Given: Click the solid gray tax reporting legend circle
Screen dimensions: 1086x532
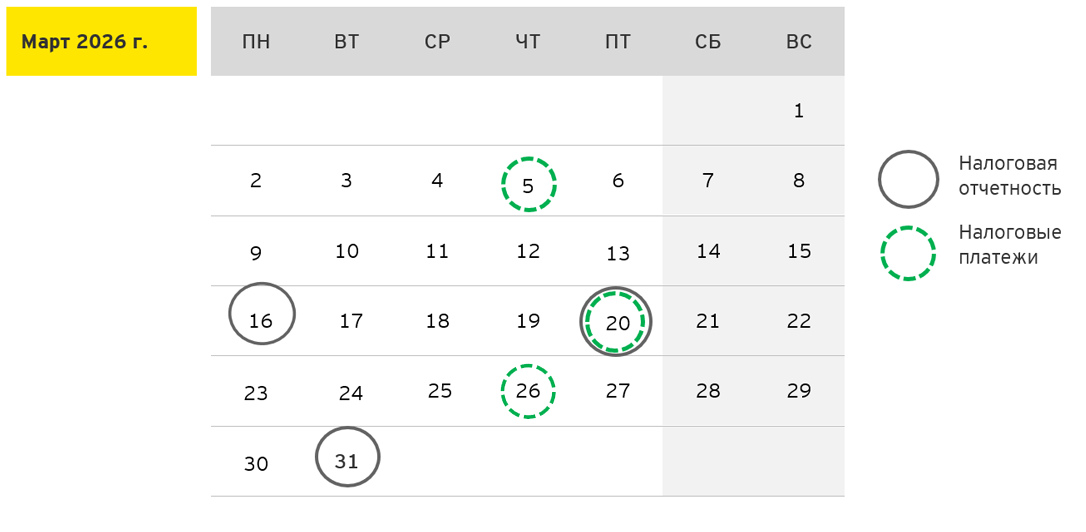Looking at the screenshot, I should coord(908,180).
